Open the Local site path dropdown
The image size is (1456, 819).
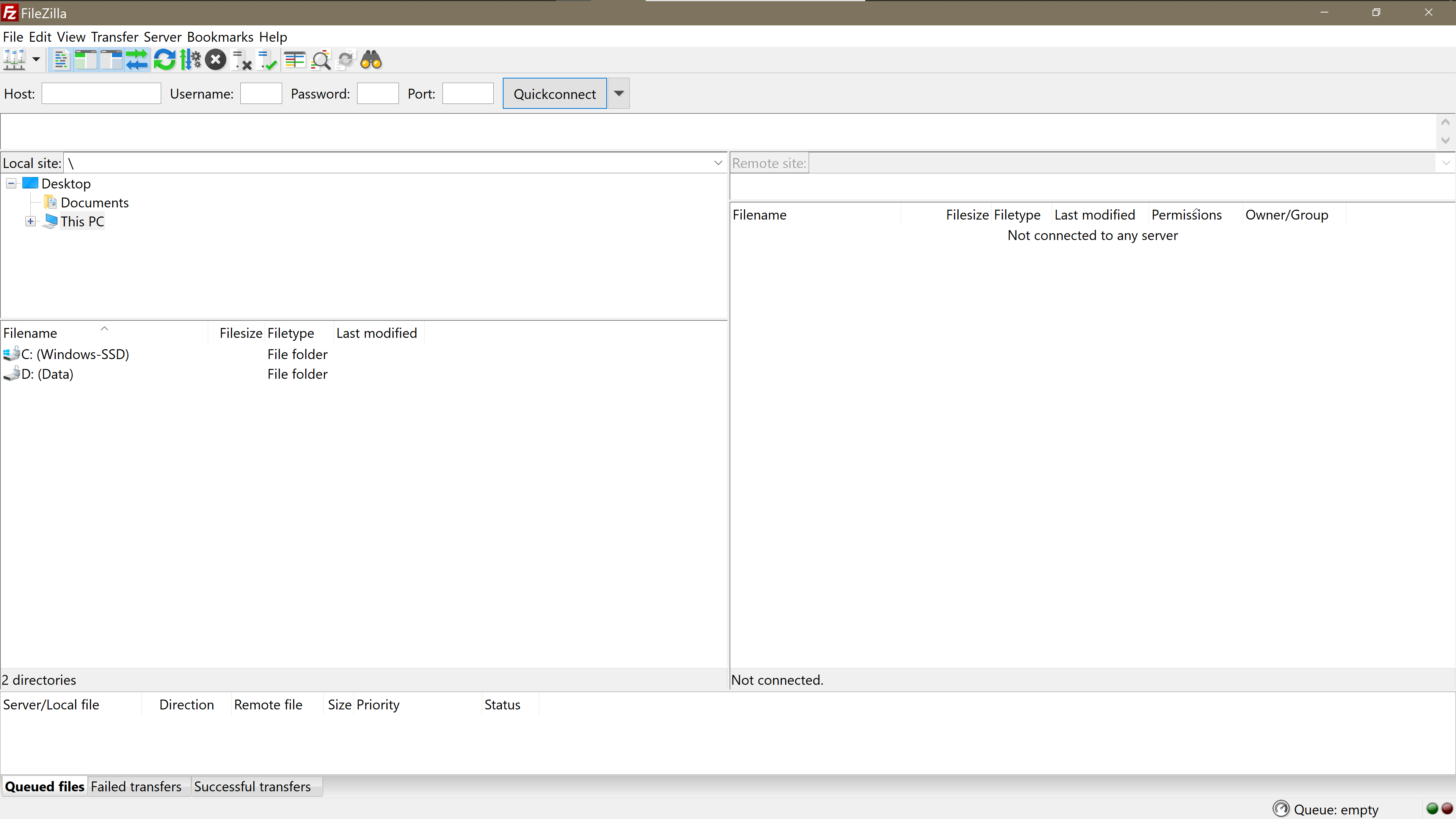718,163
